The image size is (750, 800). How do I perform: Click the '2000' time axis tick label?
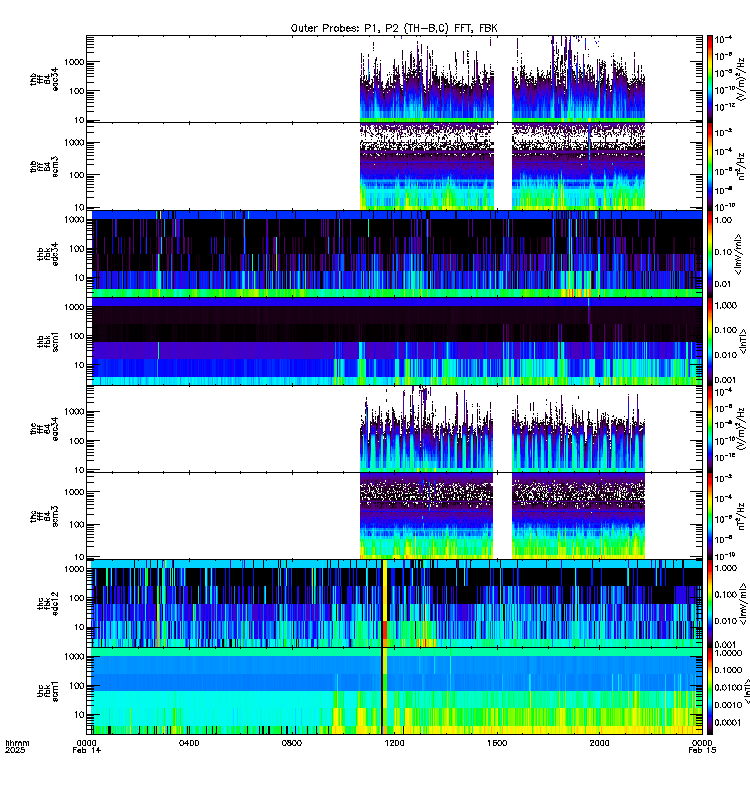click(599, 743)
